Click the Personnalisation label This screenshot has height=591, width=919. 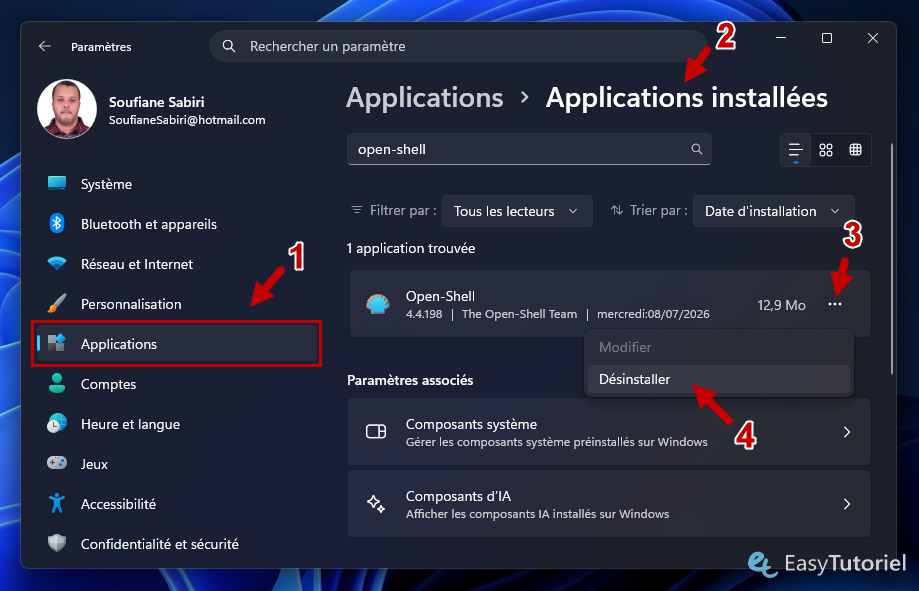point(131,304)
